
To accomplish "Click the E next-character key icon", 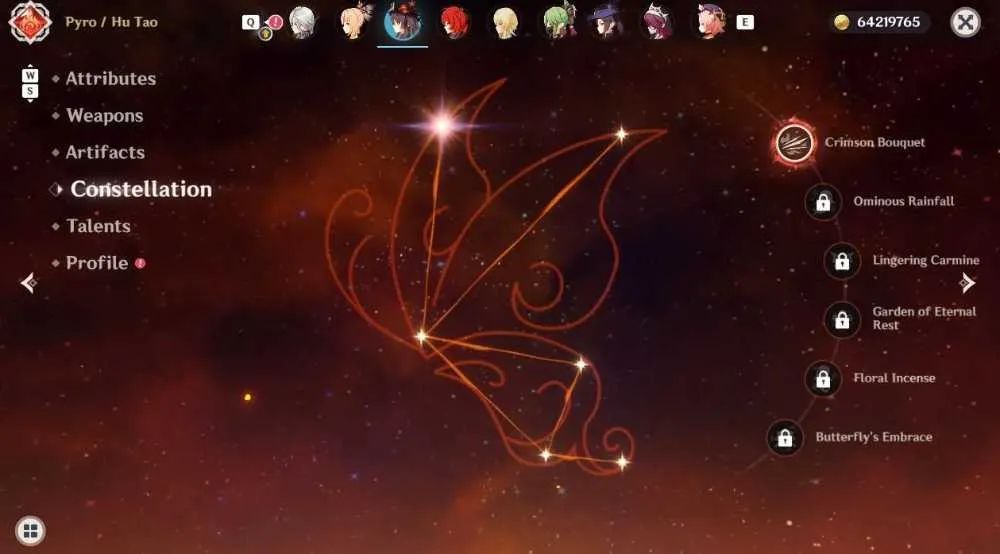I will tap(745, 22).
